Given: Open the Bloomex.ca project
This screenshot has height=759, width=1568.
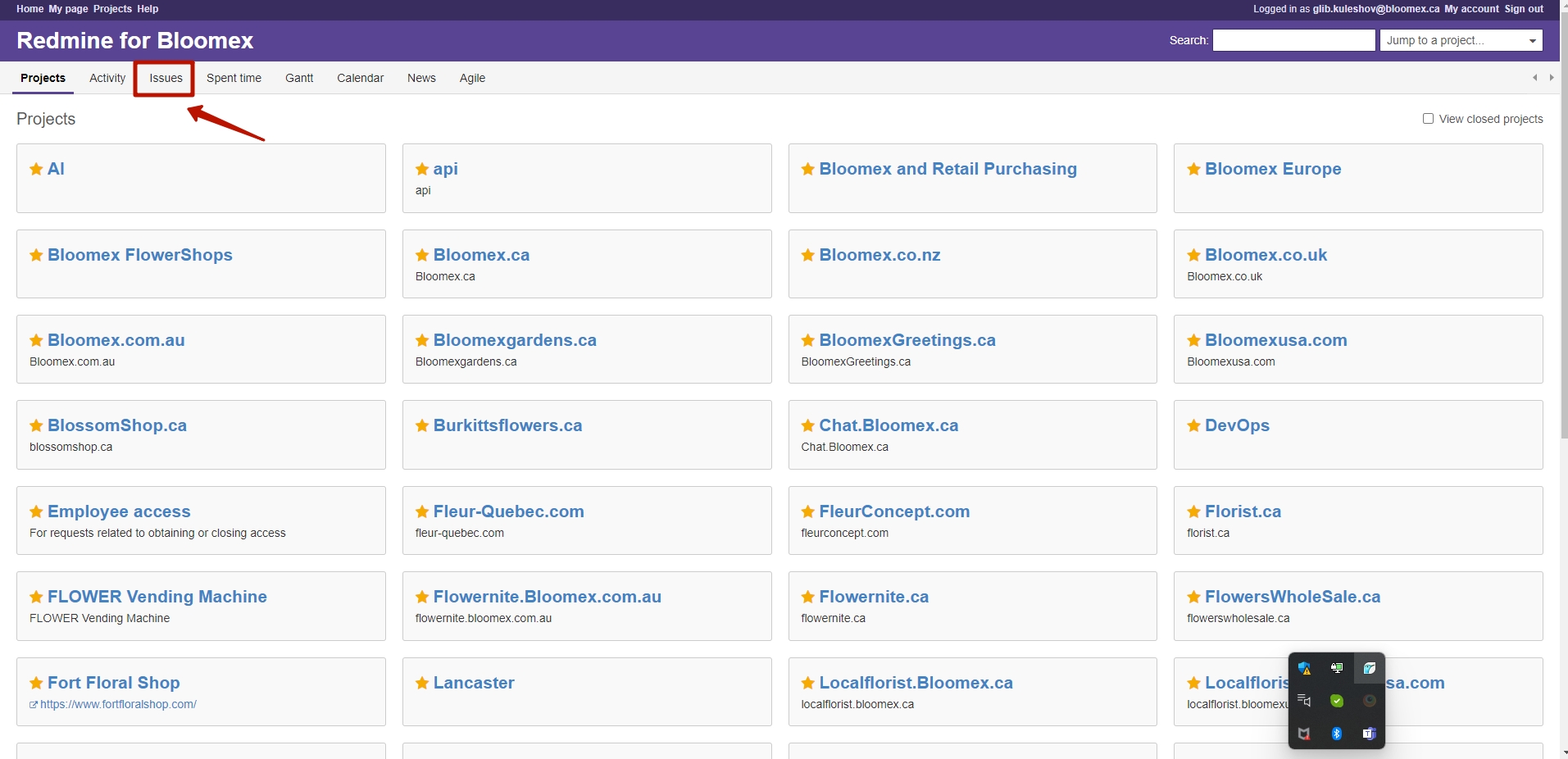Looking at the screenshot, I should [x=481, y=255].
